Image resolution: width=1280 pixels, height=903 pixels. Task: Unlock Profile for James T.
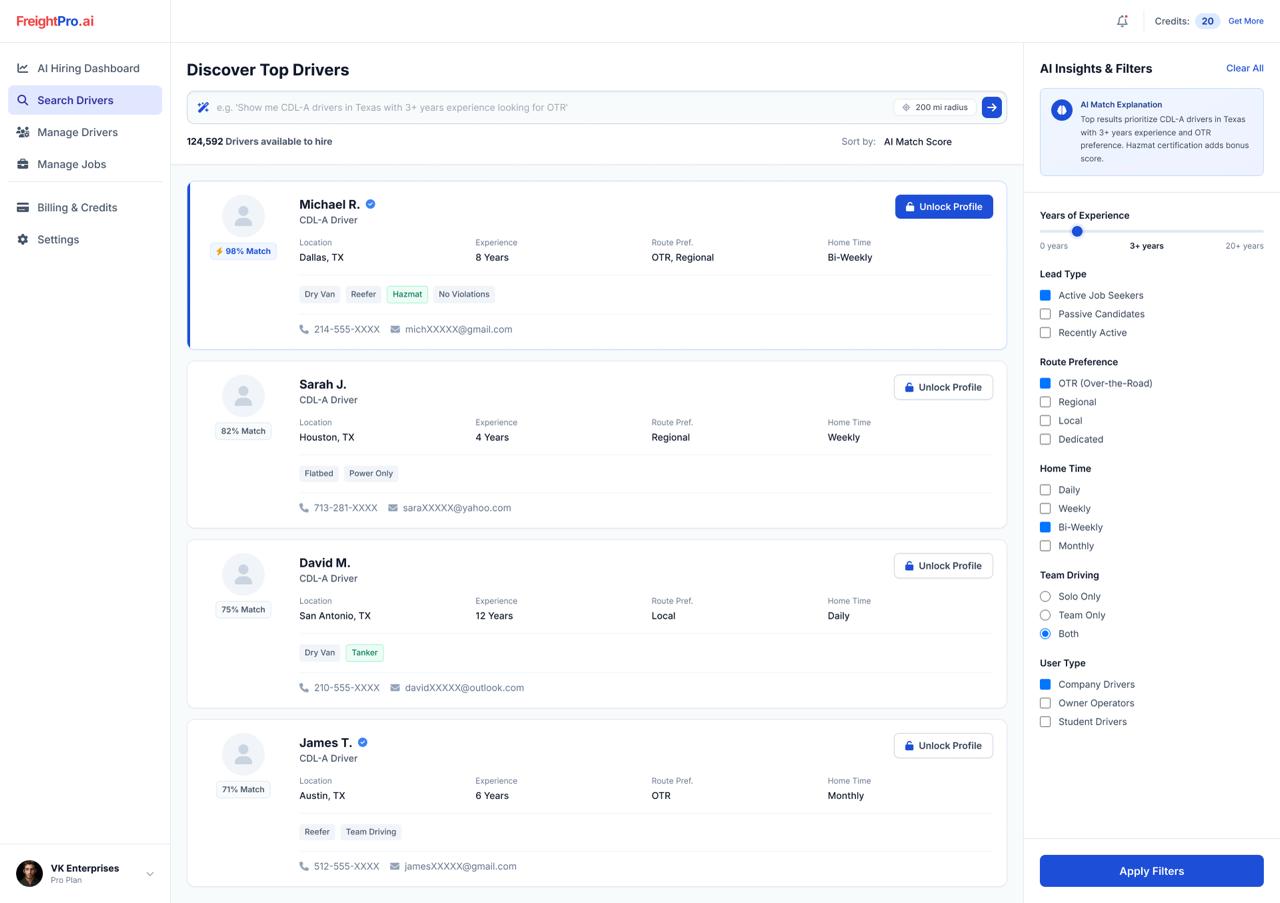tap(943, 746)
